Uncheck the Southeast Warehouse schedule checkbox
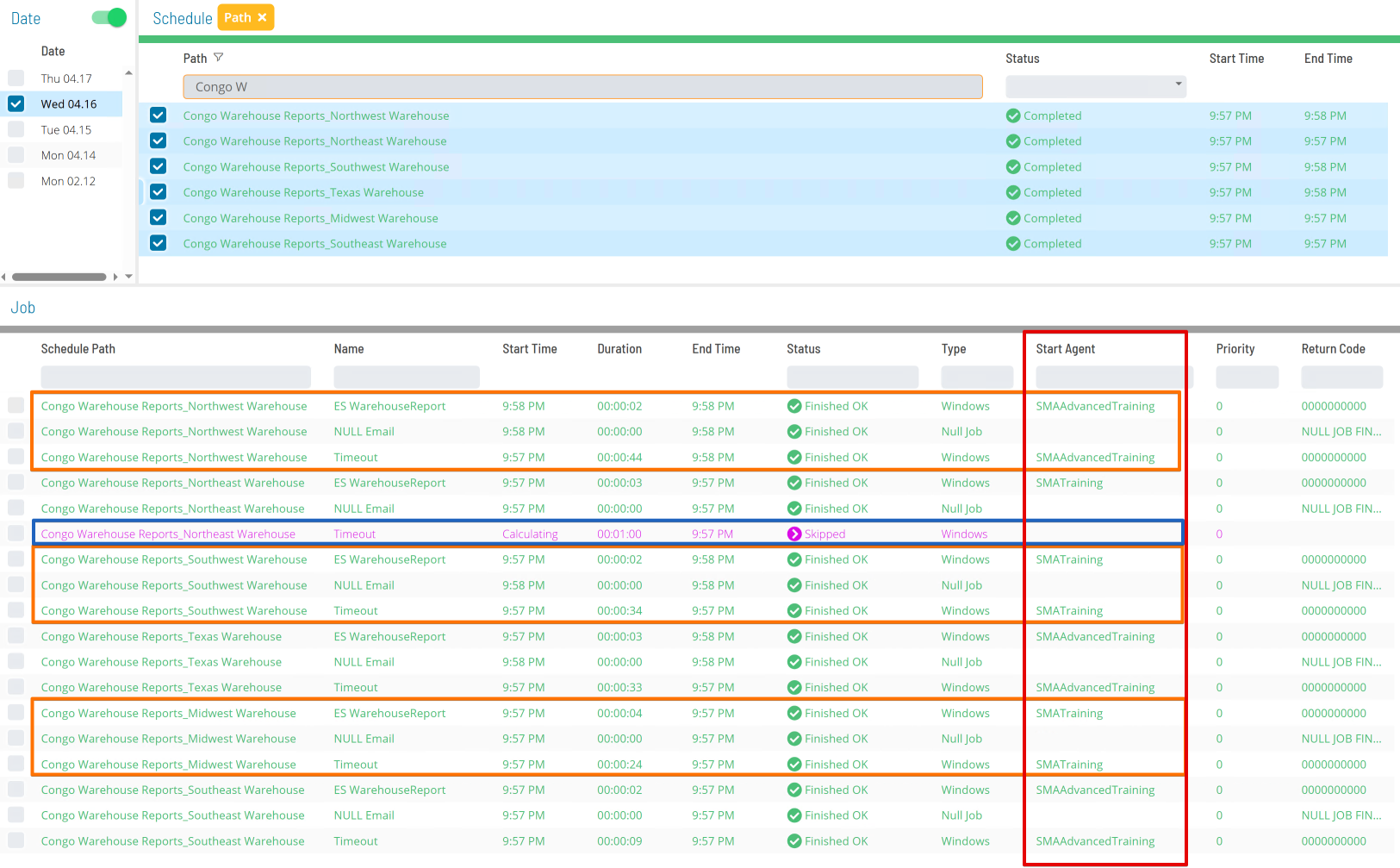1400x868 pixels. point(158,243)
